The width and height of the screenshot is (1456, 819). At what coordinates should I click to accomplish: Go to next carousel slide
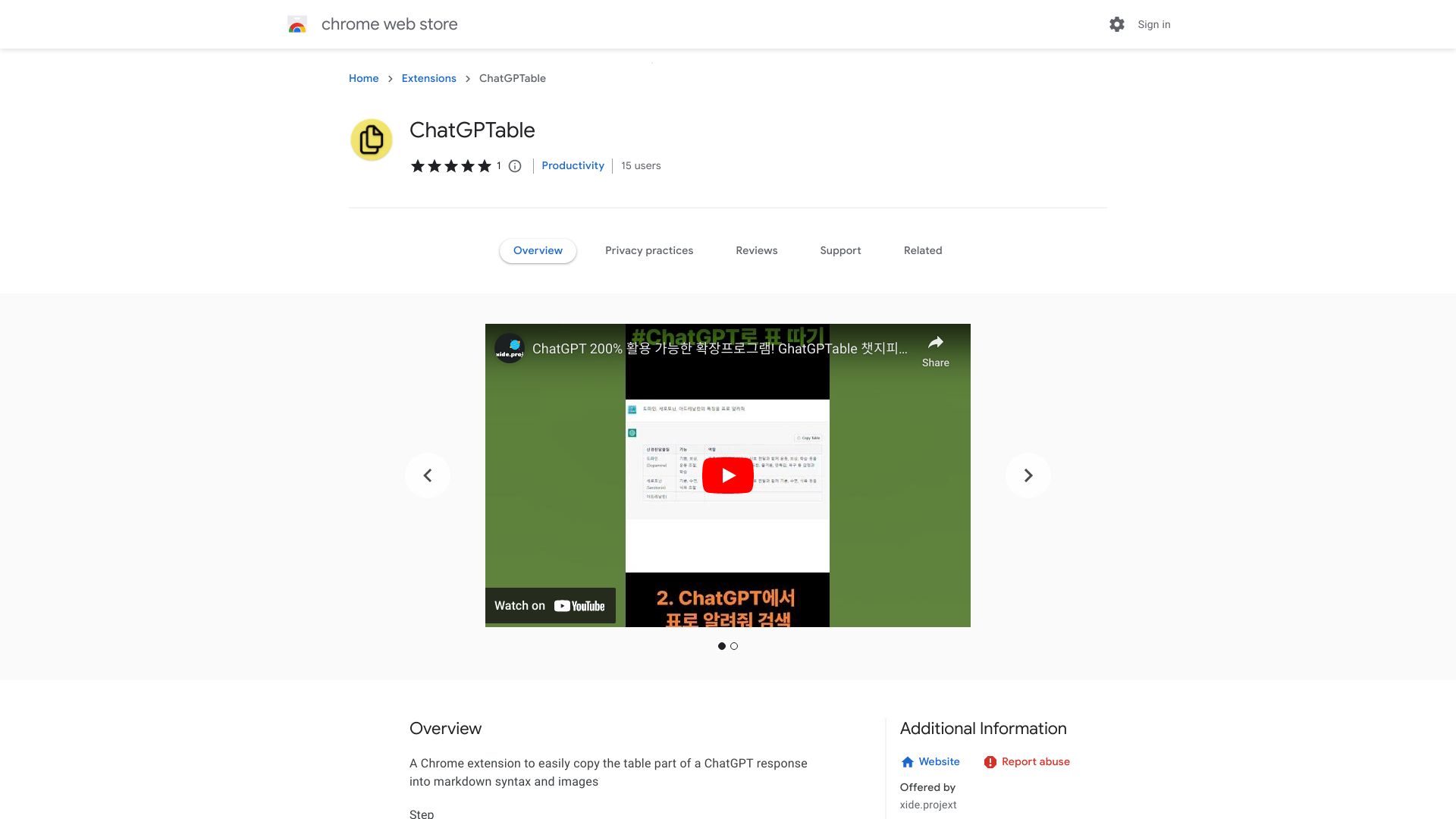pyautogui.click(x=1028, y=475)
